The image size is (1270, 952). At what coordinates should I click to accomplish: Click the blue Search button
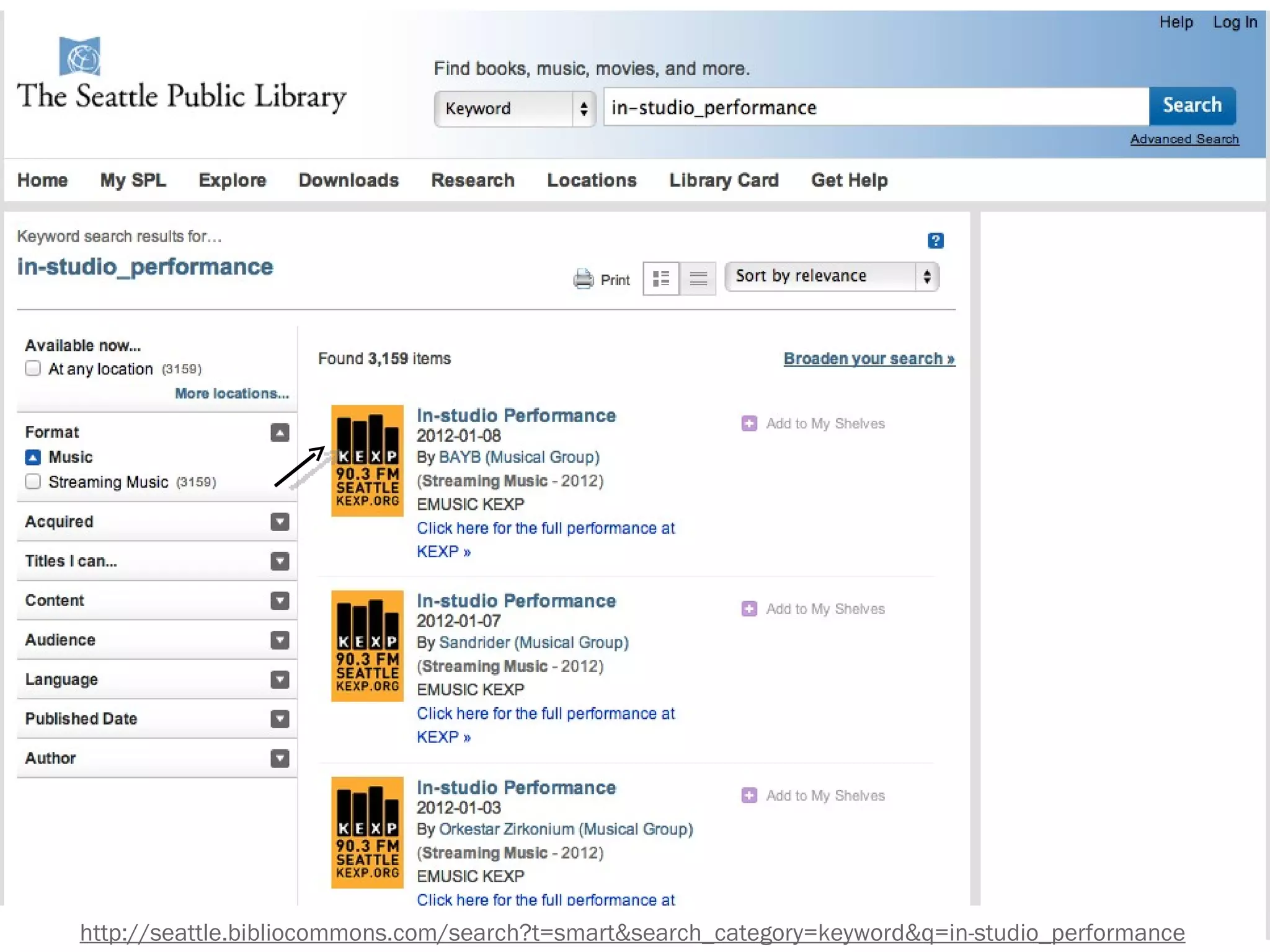1192,106
